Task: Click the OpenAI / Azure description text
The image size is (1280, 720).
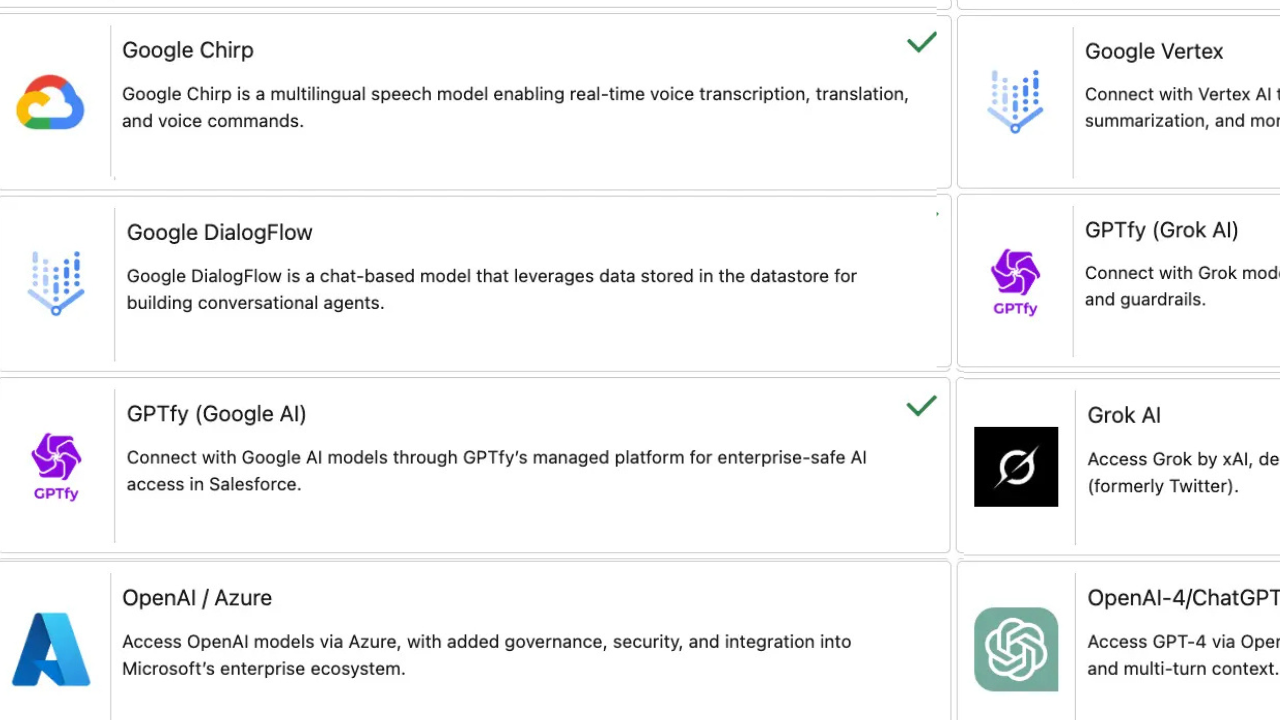Action: 486,655
